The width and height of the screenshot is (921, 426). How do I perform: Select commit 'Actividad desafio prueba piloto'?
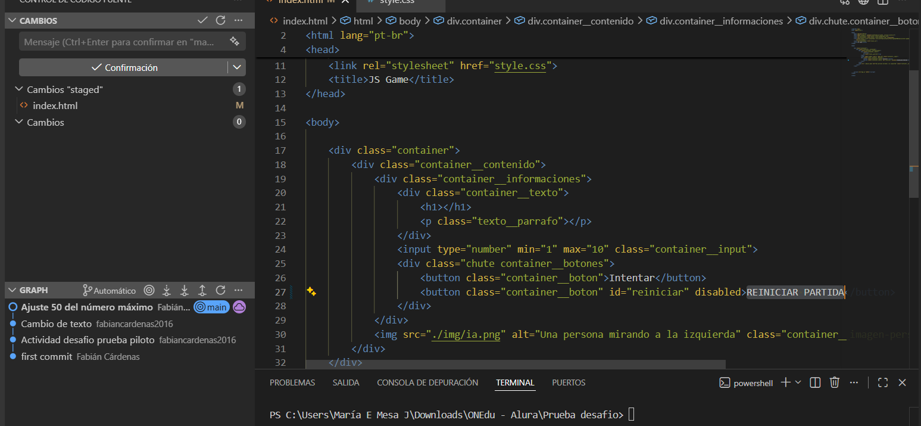pyautogui.click(x=88, y=340)
